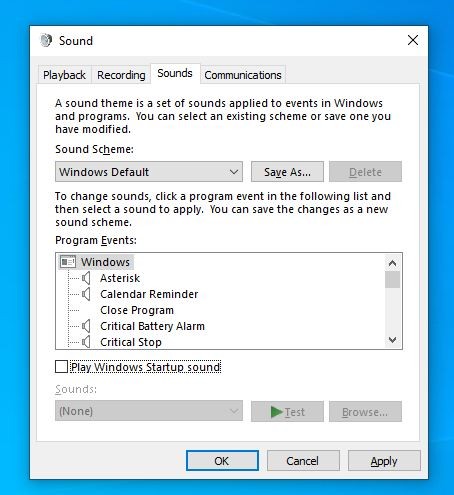Select the Critical Battery Alarm event
The height and width of the screenshot is (495, 454).
pyautogui.click(x=152, y=326)
